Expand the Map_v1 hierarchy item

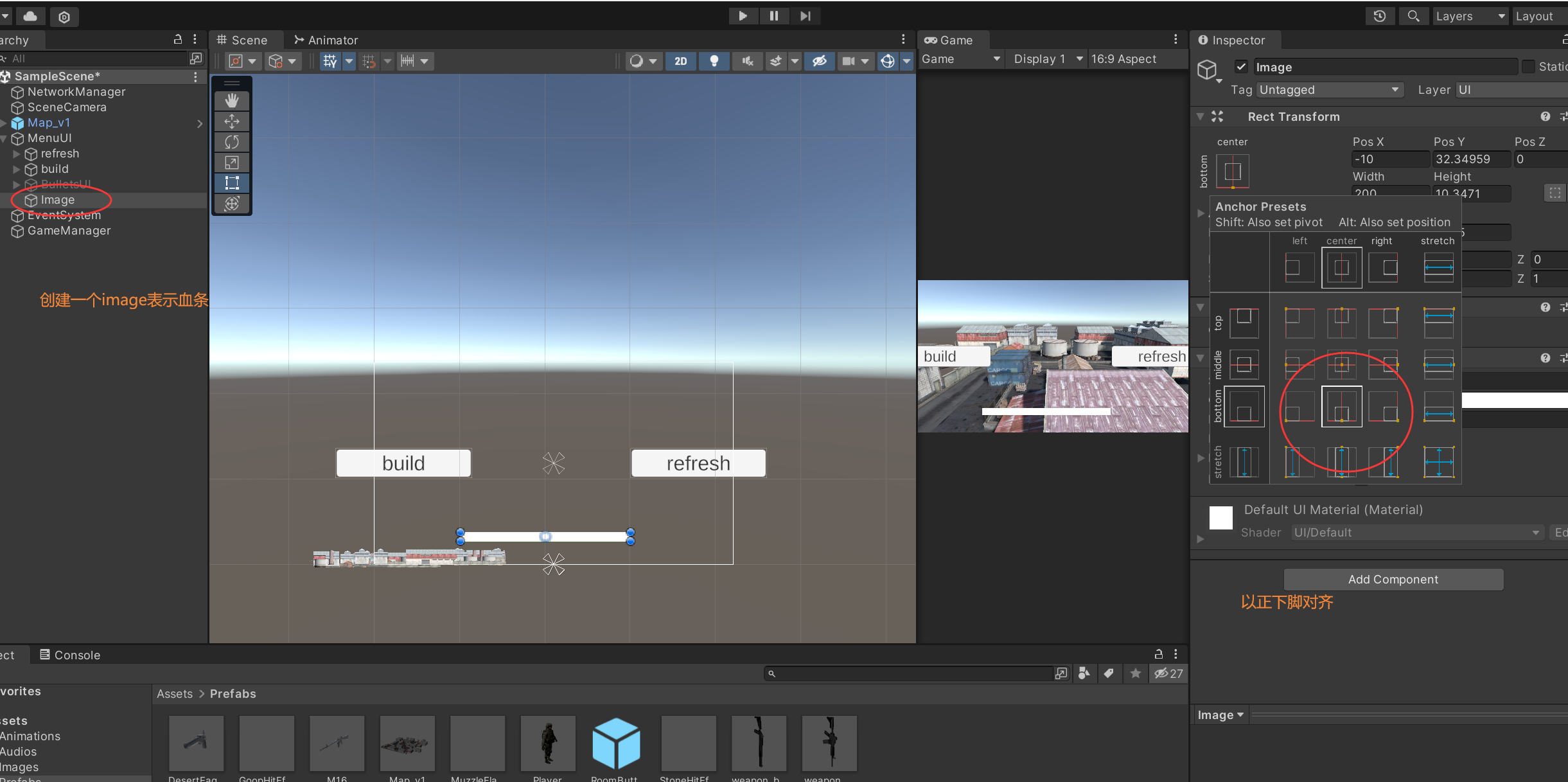click(4, 123)
